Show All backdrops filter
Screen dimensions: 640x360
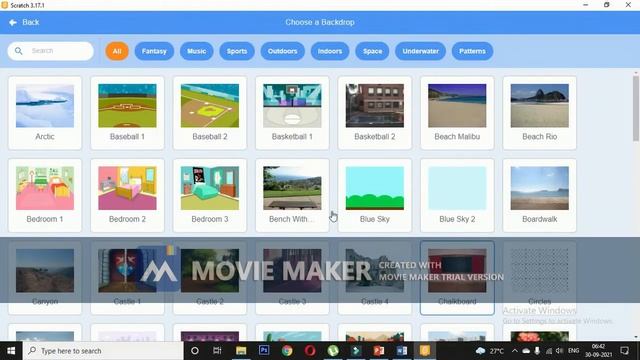click(x=117, y=51)
